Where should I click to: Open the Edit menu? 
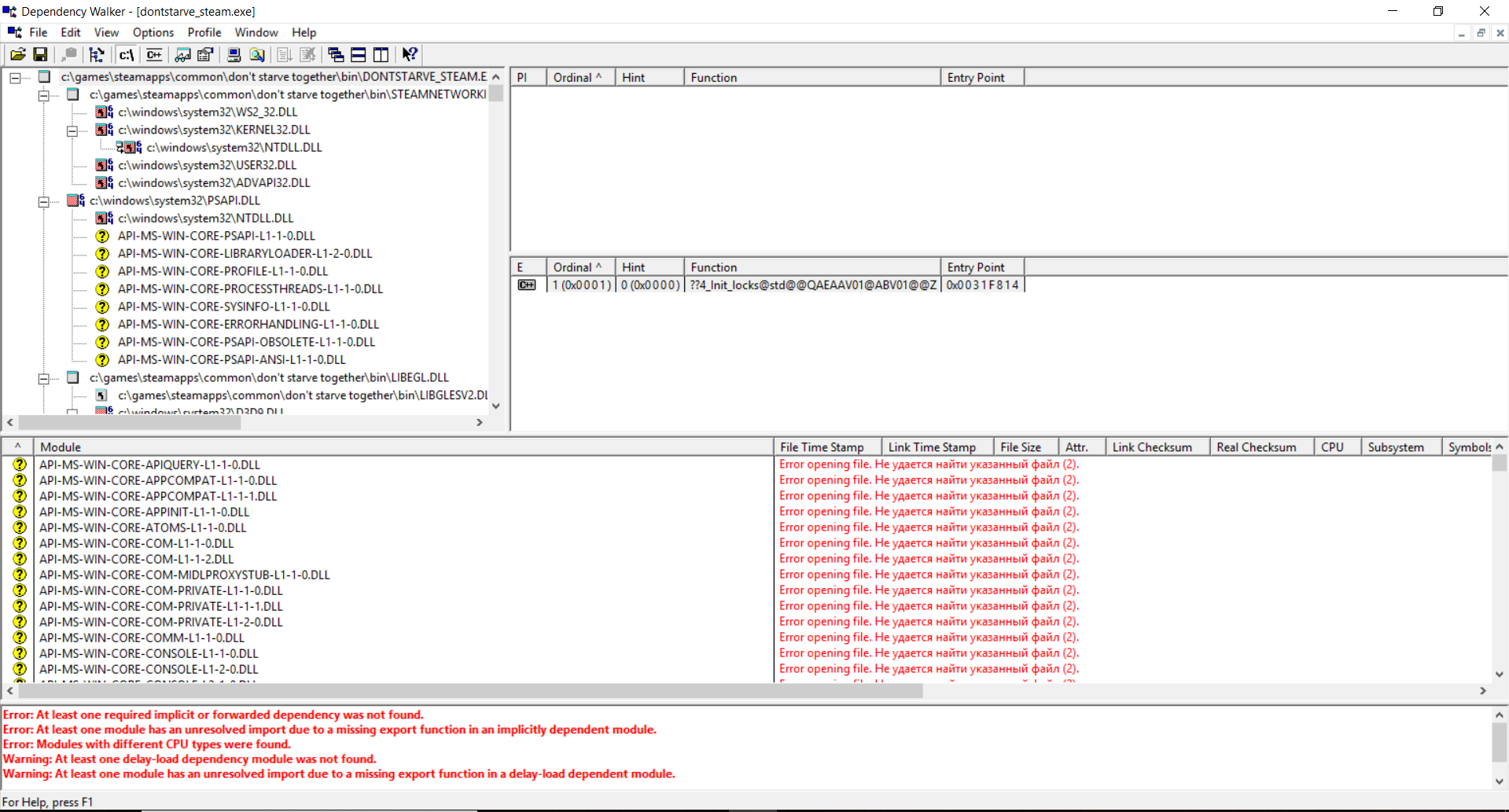(x=71, y=32)
